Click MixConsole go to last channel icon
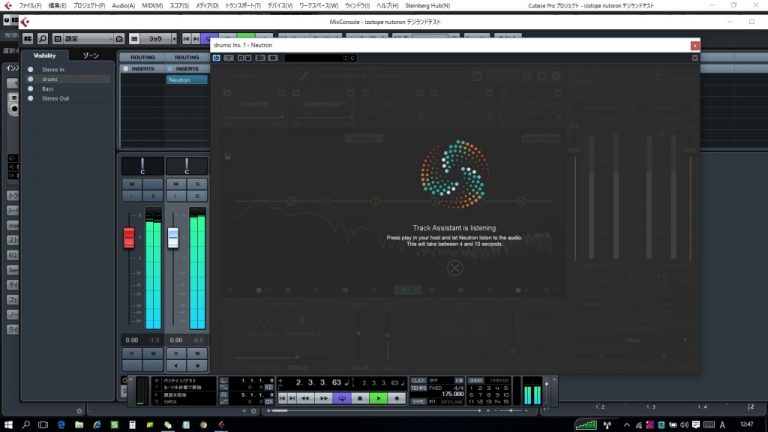This screenshot has width=768, height=432. [x=196, y=38]
